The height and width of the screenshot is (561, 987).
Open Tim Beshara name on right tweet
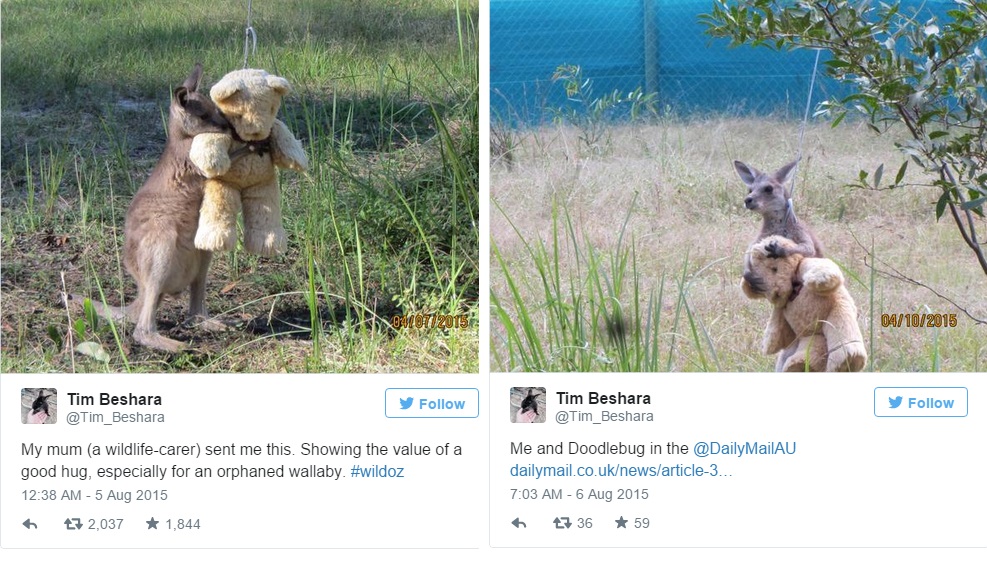click(x=603, y=399)
